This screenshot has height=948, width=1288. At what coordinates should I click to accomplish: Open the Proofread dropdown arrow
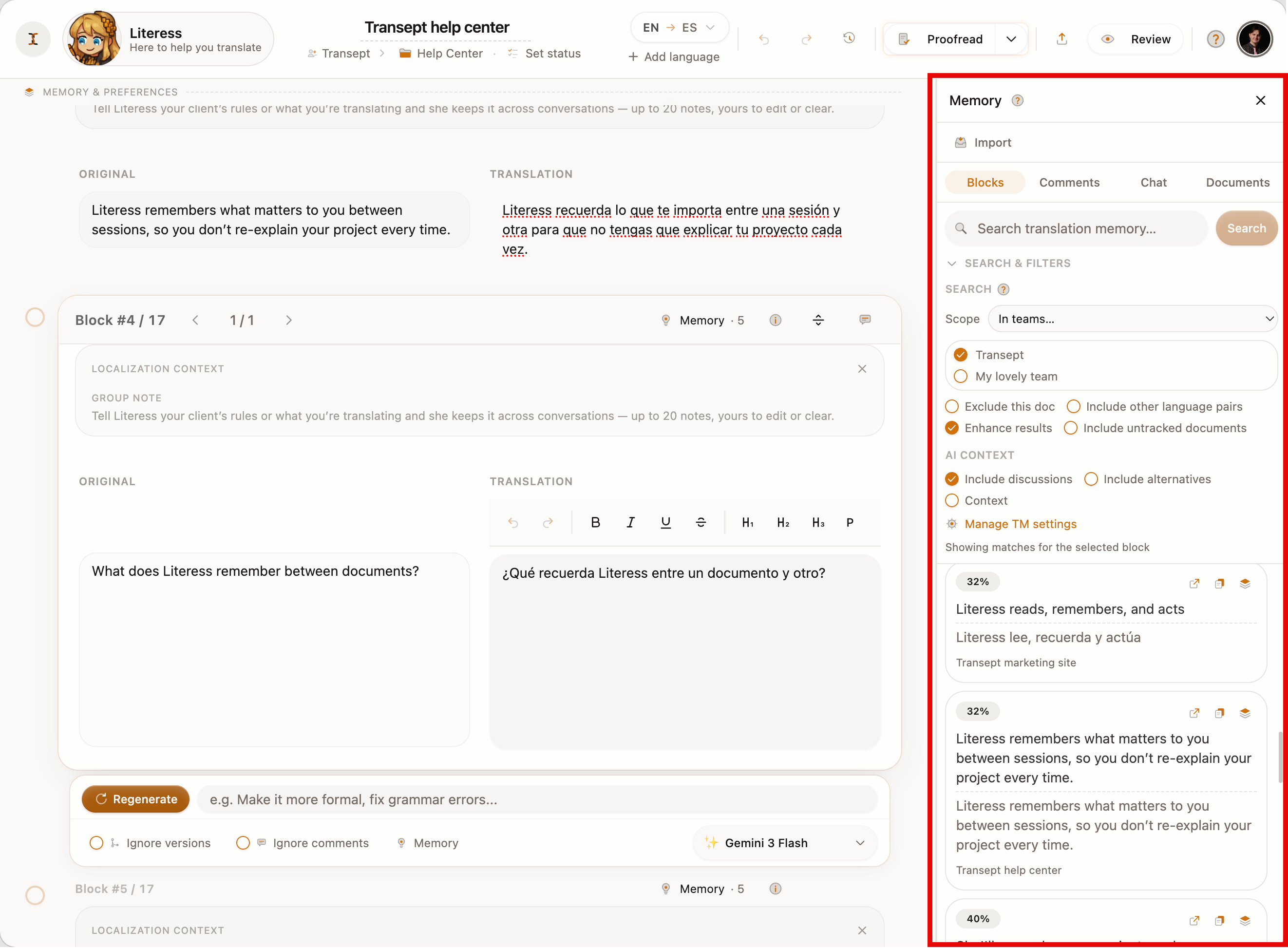pyautogui.click(x=1011, y=39)
